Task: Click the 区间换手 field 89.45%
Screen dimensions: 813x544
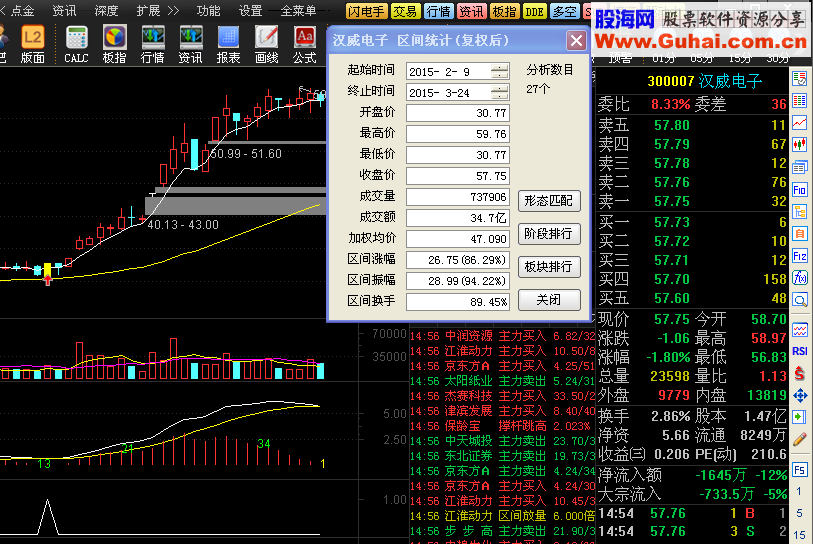Action: coord(458,301)
